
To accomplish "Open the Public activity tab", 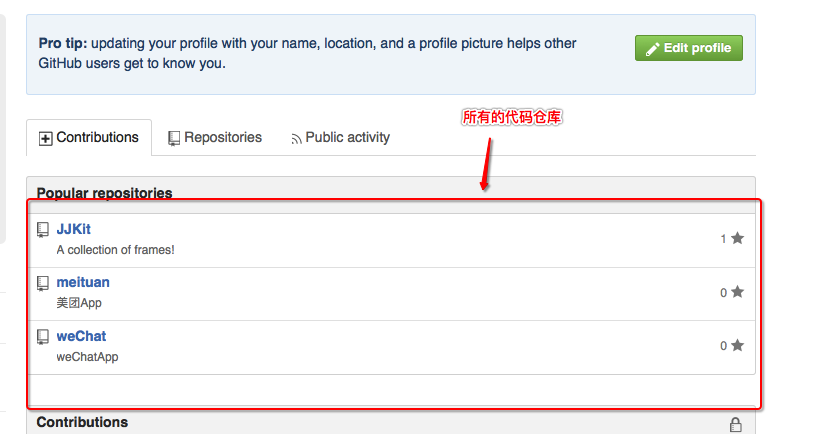I will 340,138.
